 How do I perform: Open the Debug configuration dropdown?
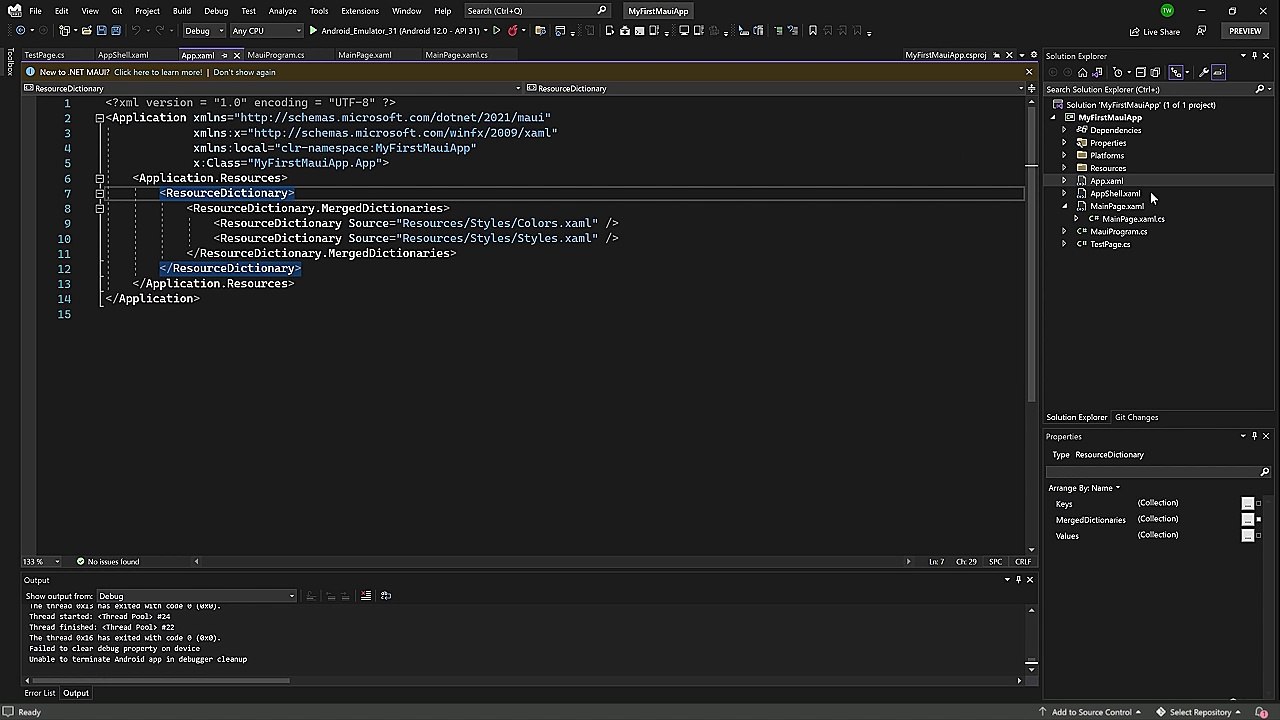coord(204,31)
